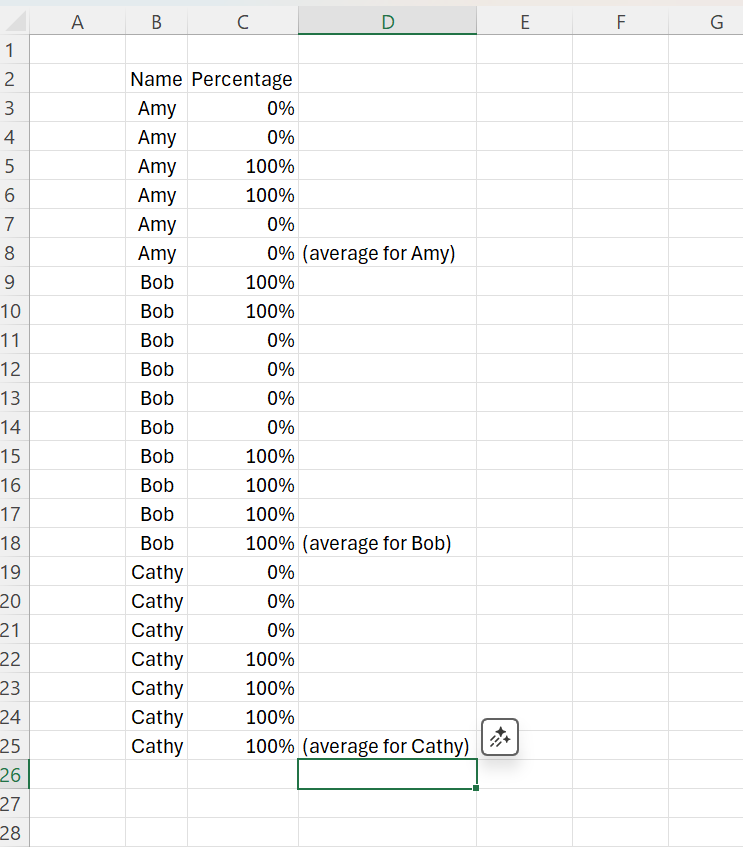
Task: Click the Name header cell
Action: click(156, 79)
